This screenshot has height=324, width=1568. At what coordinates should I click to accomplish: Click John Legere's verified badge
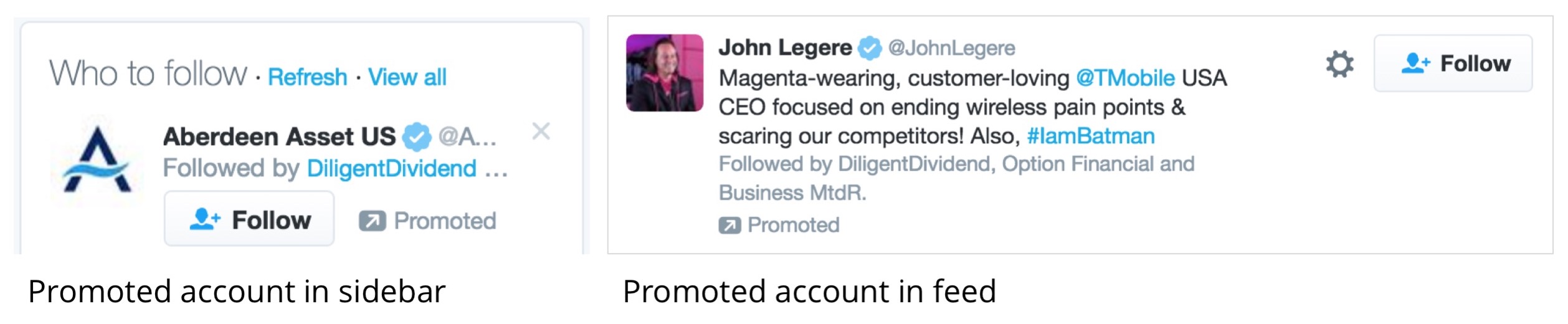[870, 48]
